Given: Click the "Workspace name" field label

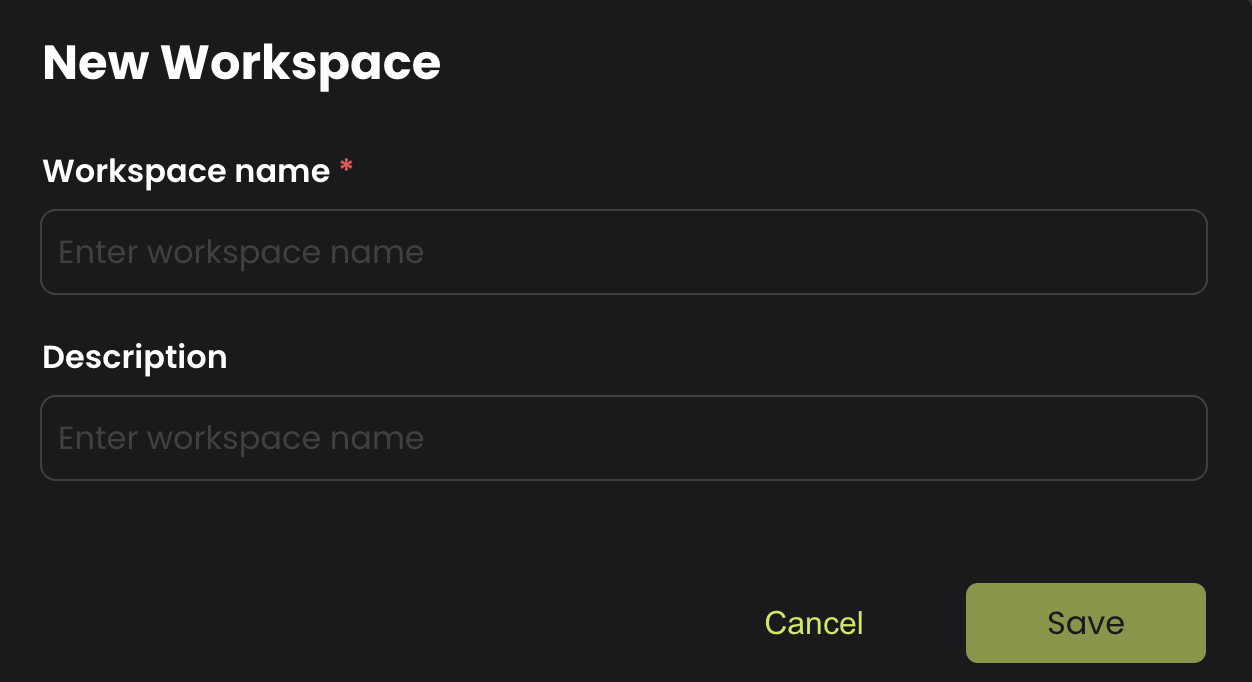Looking at the screenshot, I should 186,171.
